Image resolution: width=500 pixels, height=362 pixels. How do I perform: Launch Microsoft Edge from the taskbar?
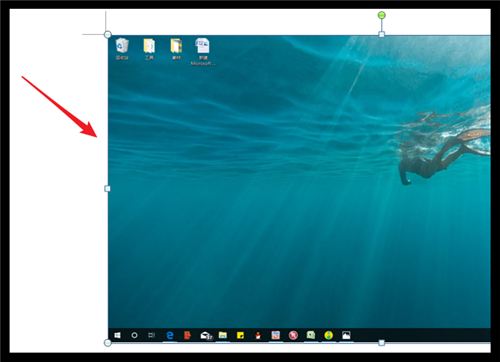(x=170, y=335)
